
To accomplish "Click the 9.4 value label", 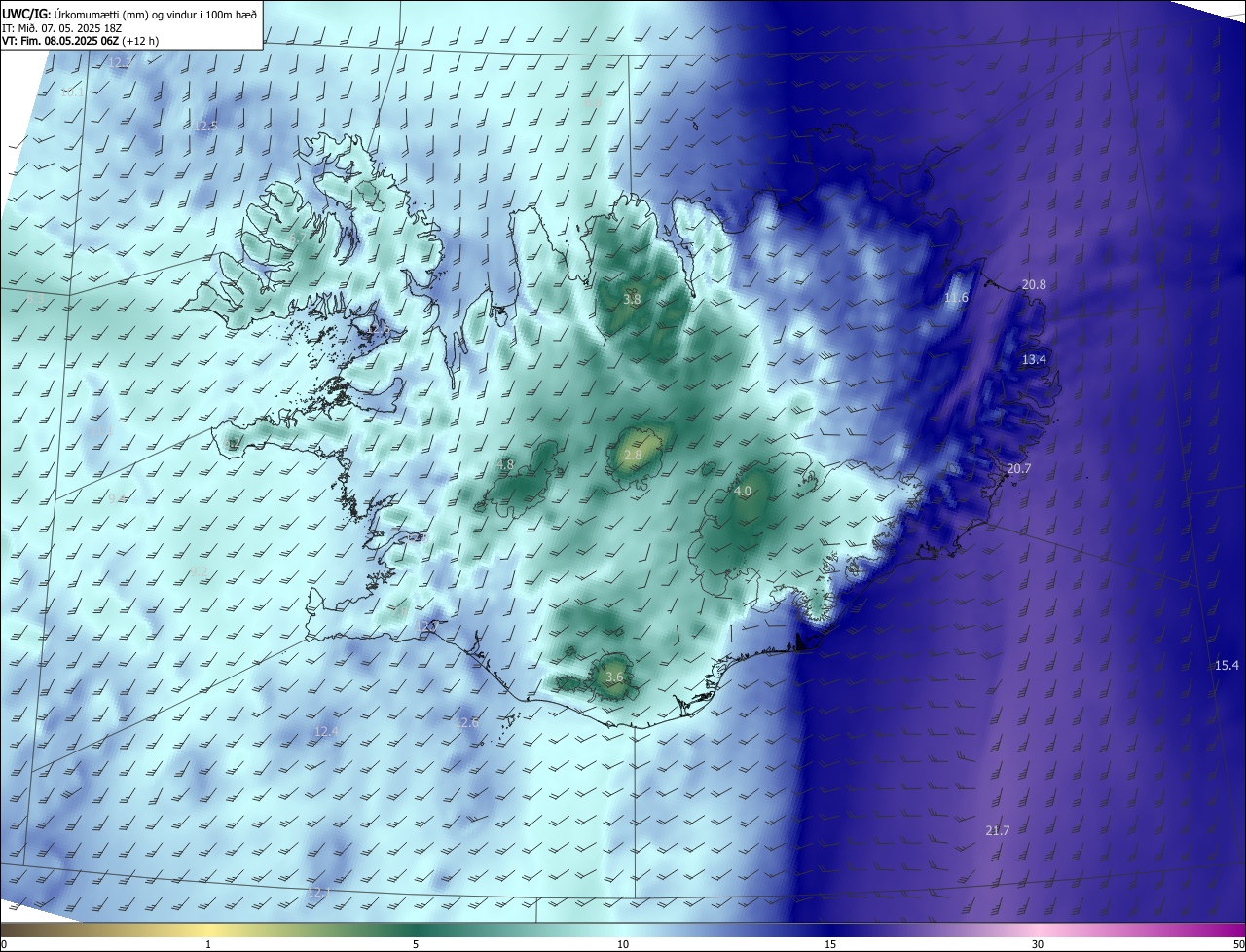I will (x=117, y=498).
